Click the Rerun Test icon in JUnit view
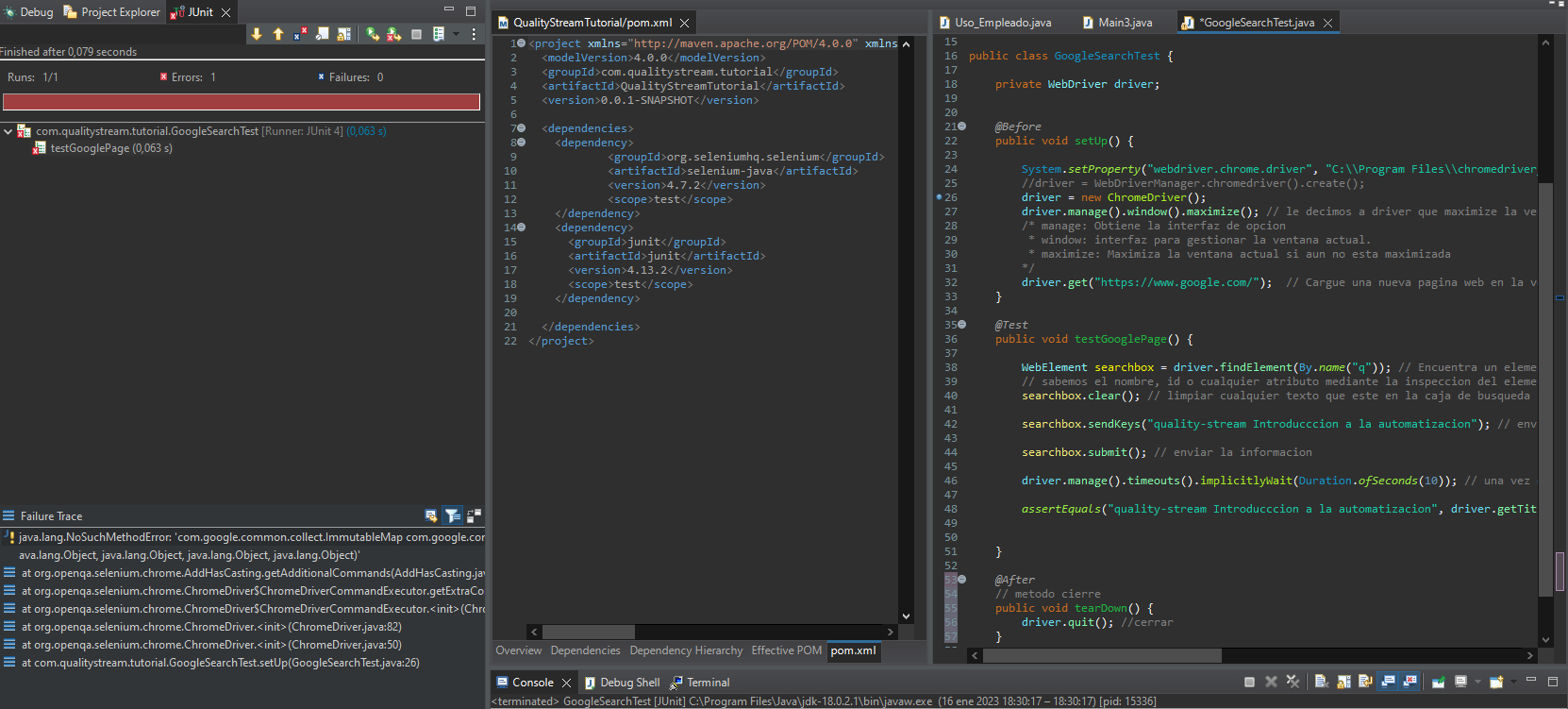 (x=373, y=34)
